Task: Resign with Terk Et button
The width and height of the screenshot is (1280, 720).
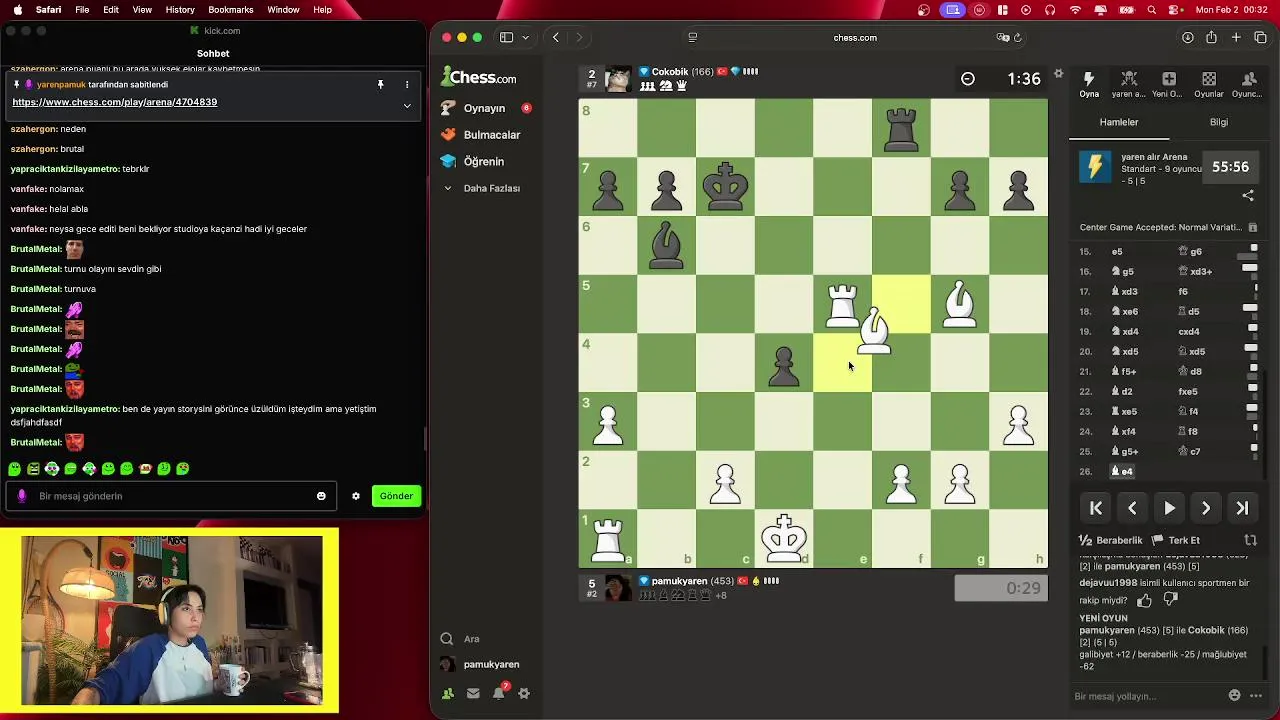Action: [1175, 540]
